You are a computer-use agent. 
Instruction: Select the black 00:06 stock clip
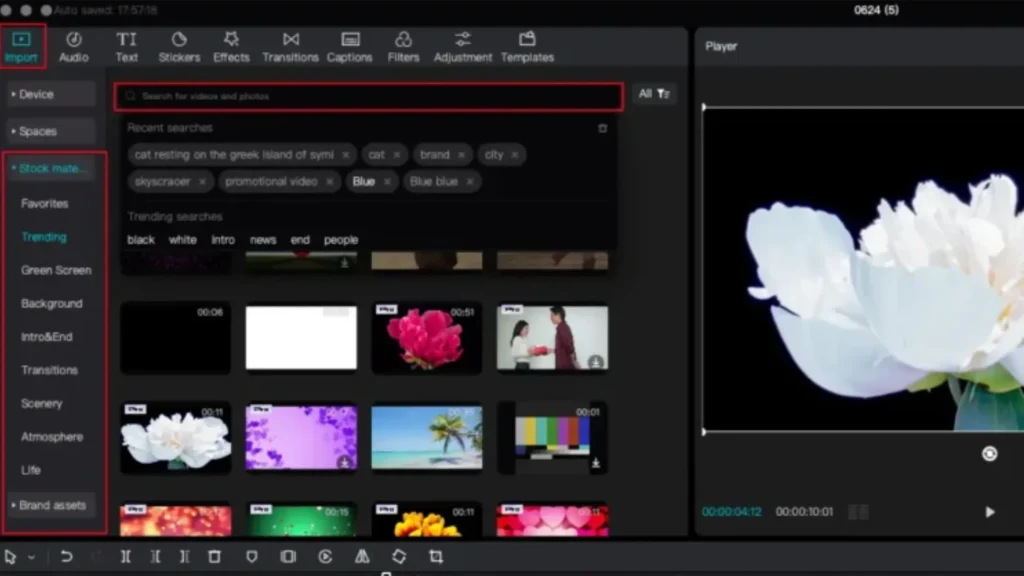point(176,338)
